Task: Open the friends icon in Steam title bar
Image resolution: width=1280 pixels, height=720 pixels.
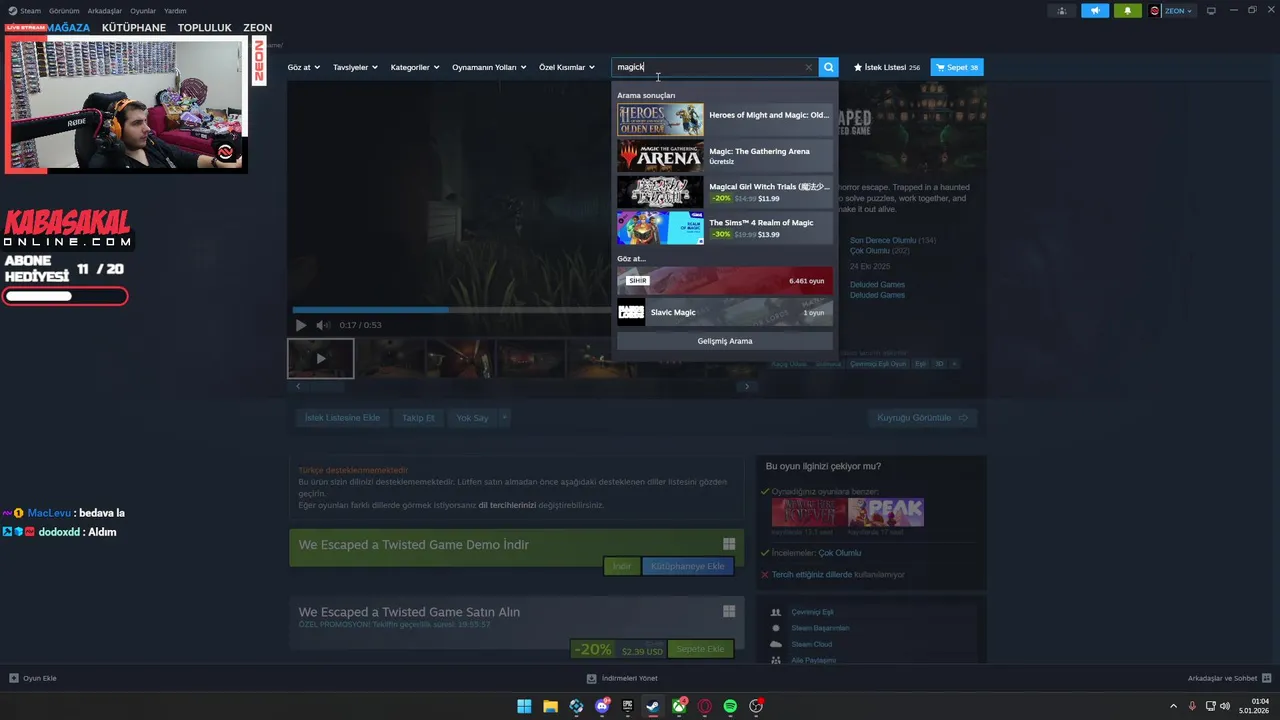Action: 1062,11
